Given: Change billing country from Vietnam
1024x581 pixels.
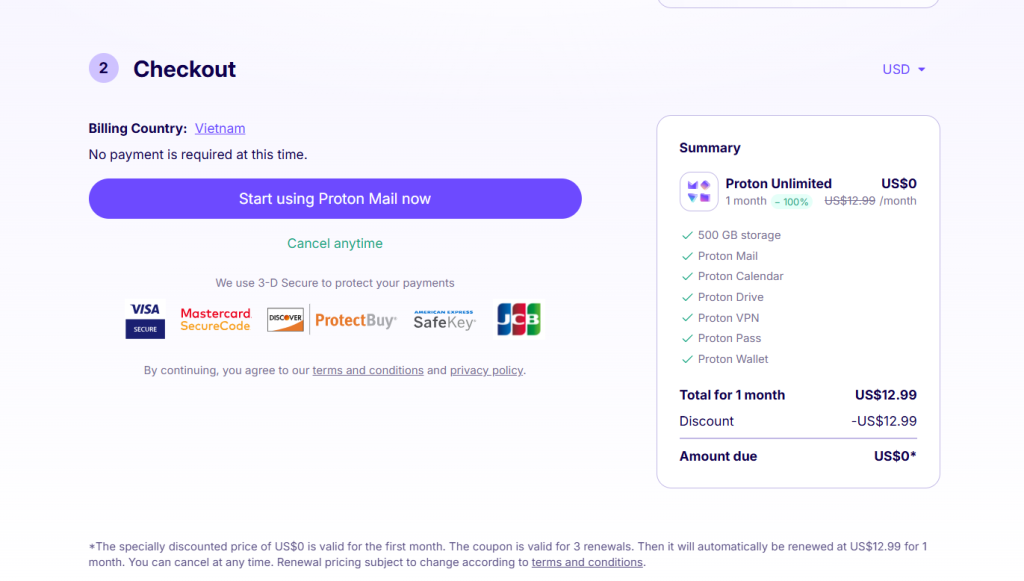Looking at the screenshot, I should [x=220, y=129].
